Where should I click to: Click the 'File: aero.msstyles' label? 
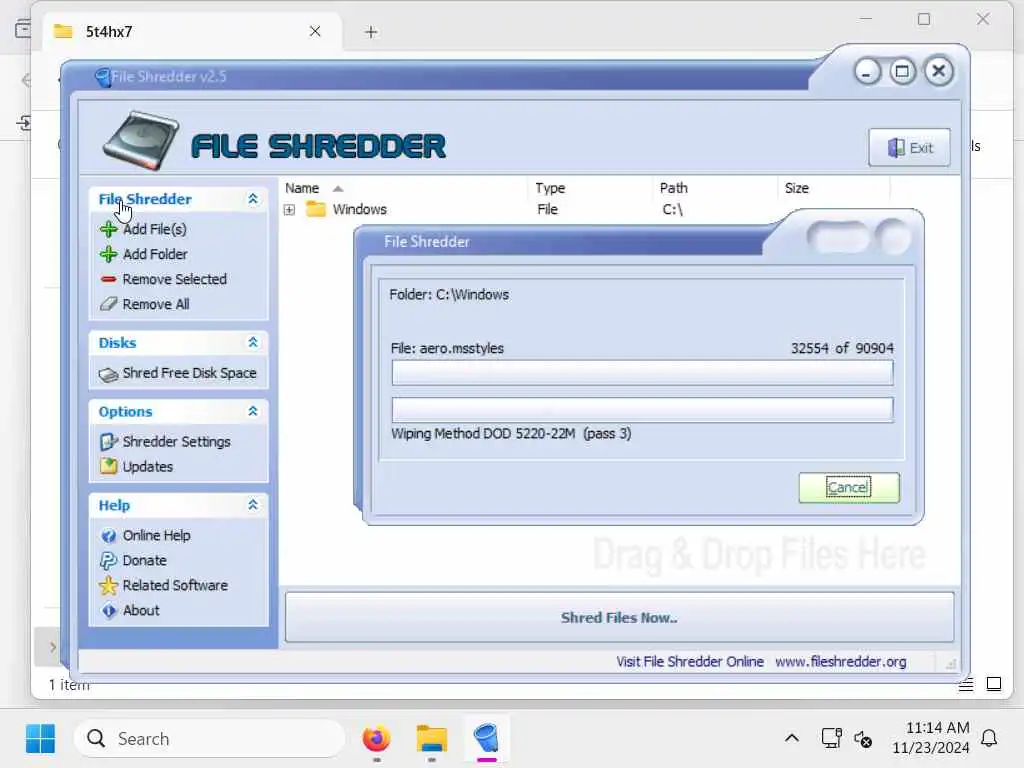point(447,348)
